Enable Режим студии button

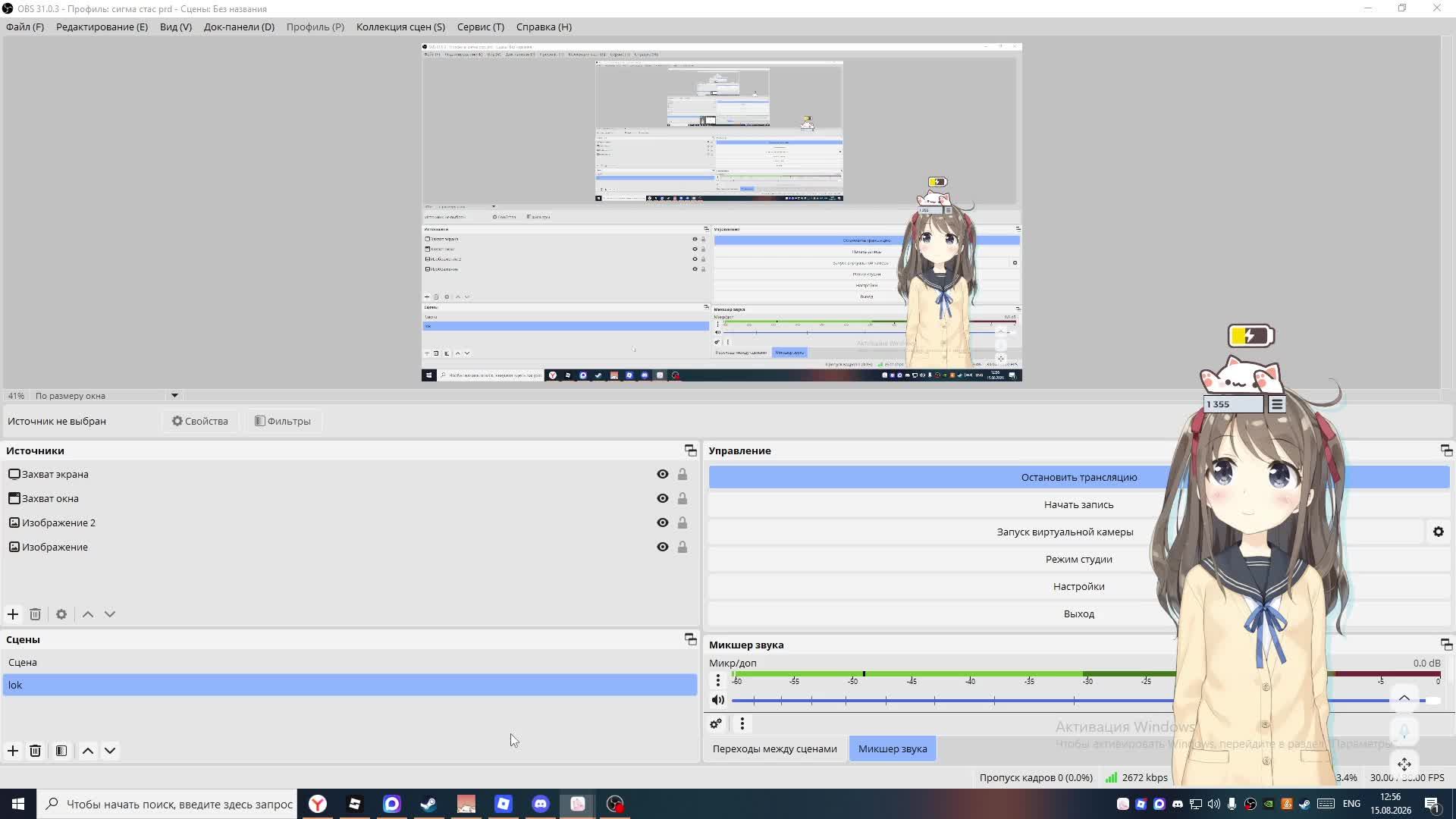pyautogui.click(x=1078, y=559)
